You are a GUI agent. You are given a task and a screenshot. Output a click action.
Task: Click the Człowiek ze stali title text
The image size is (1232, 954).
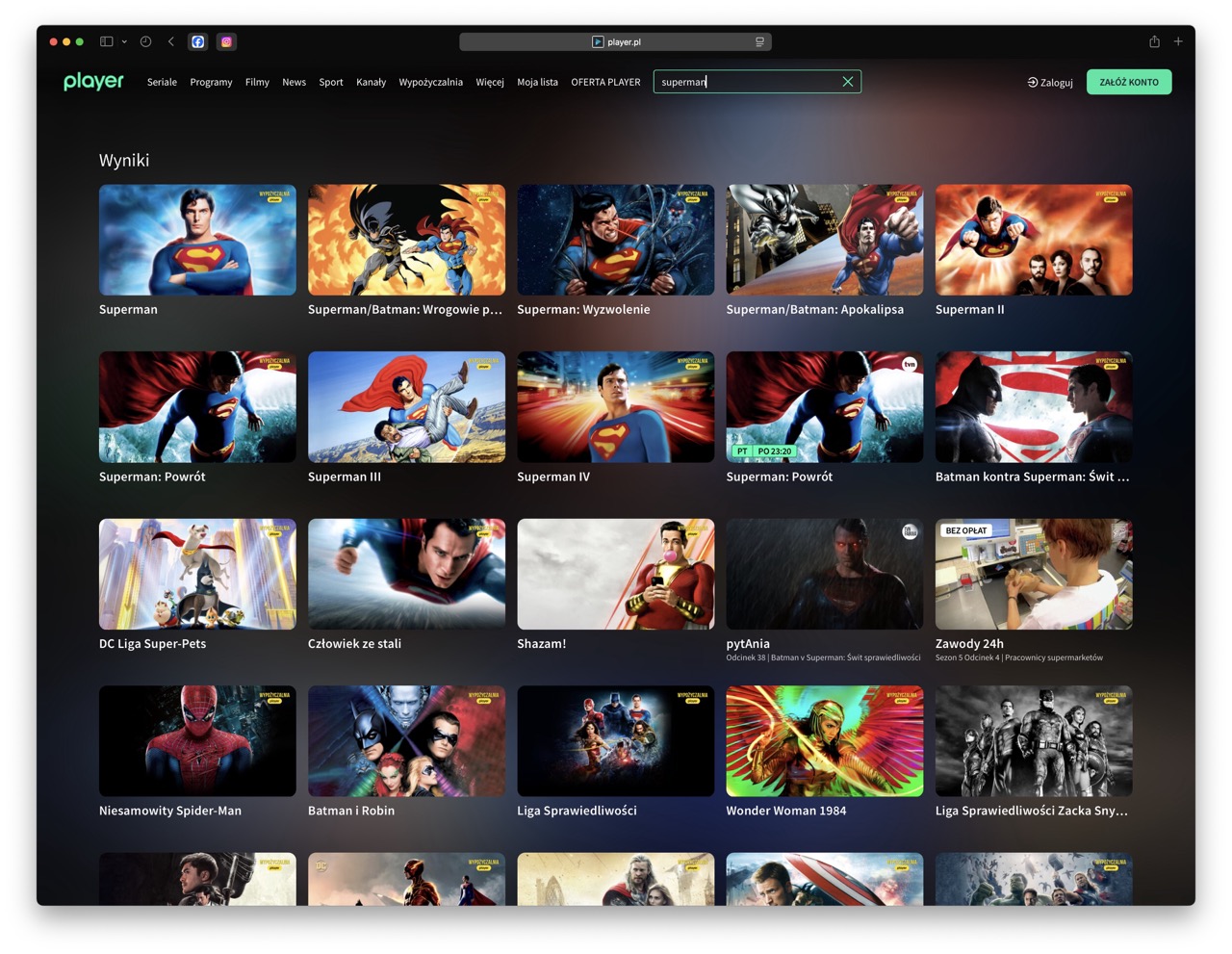(354, 643)
